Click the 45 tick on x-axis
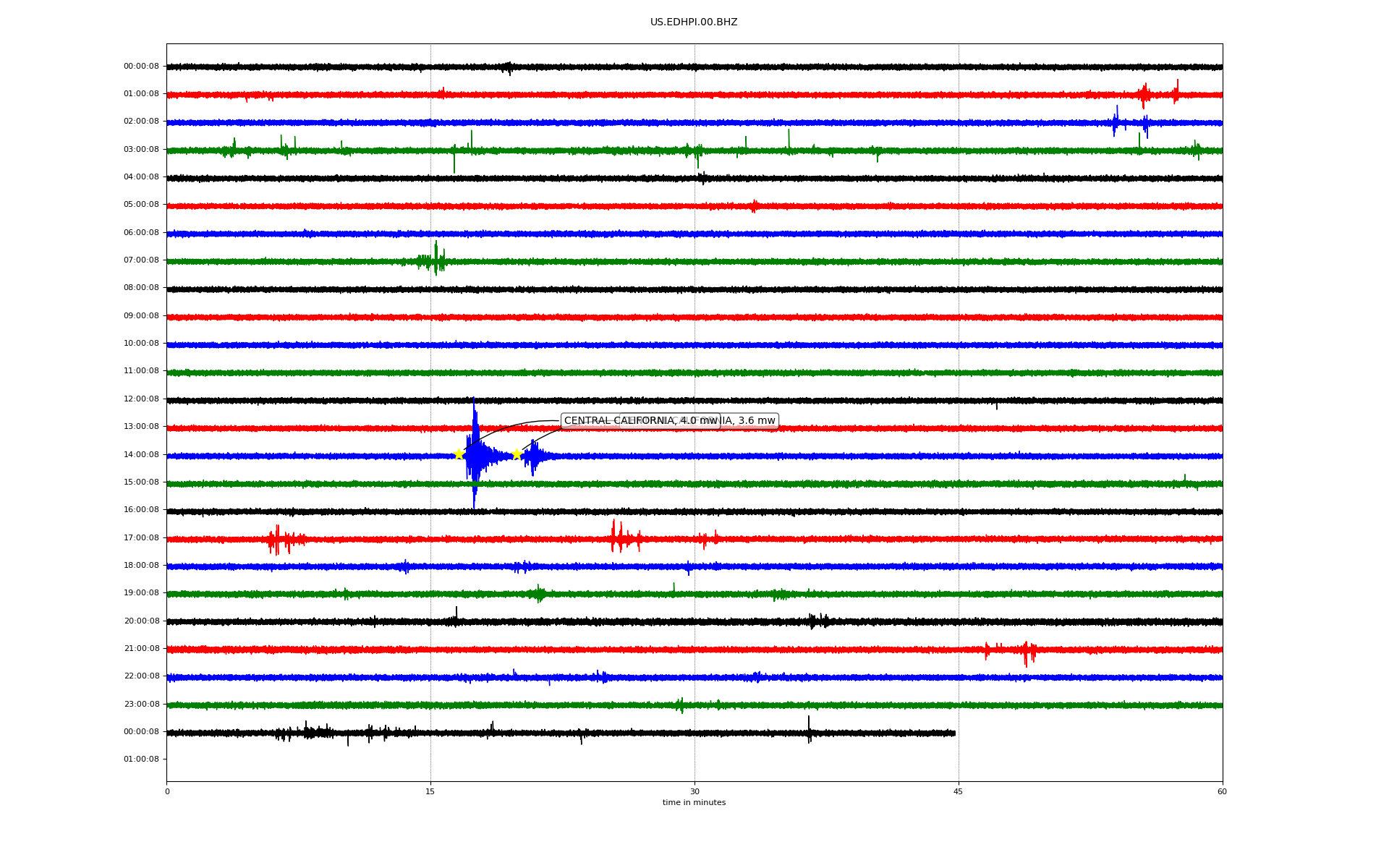 pyautogui.click(x=958, y=791)
